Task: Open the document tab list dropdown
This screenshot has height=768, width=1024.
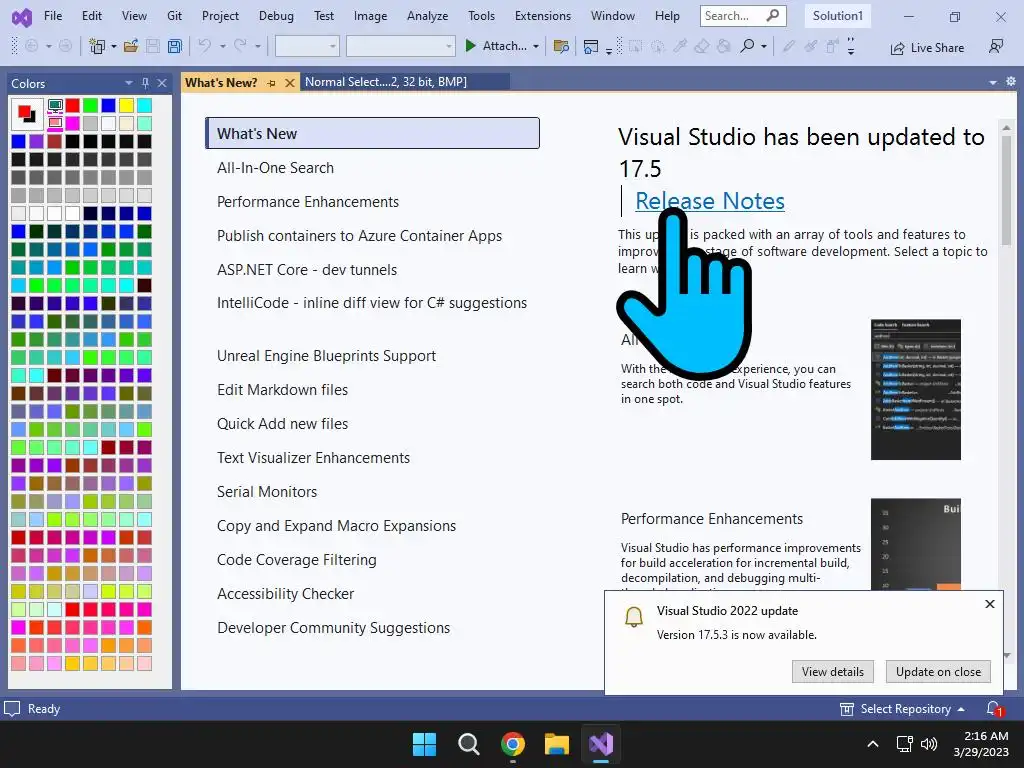Action: pyautogui.click(x=993, y=82)
